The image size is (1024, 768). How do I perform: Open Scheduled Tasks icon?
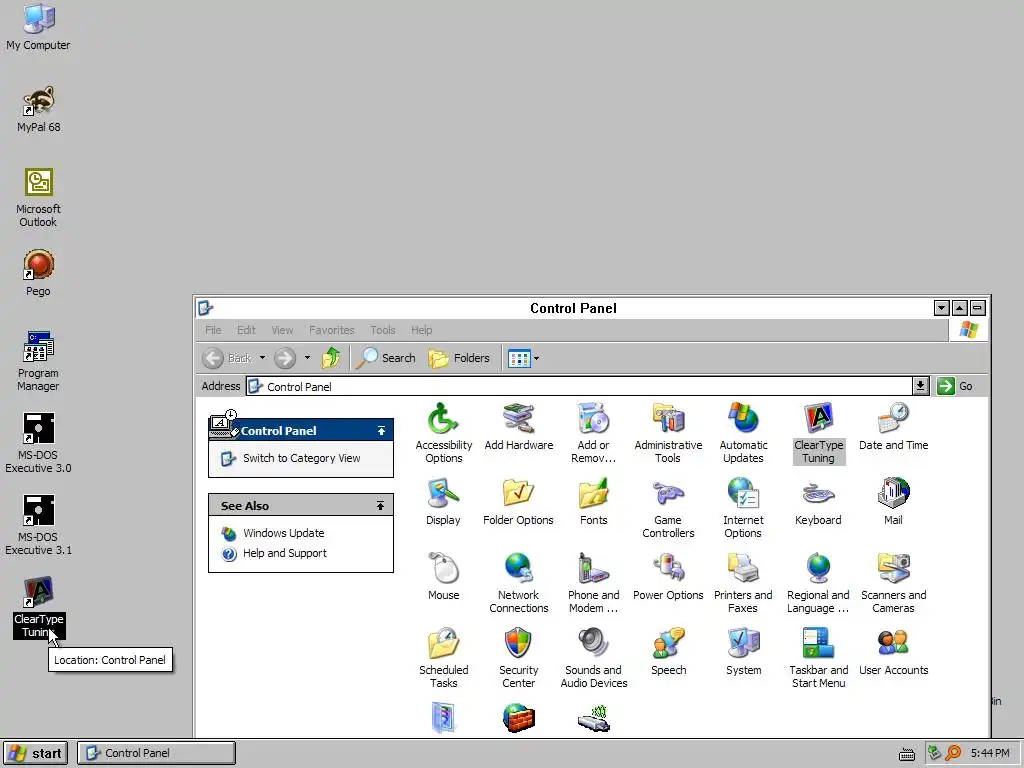(x=443, y=658)
